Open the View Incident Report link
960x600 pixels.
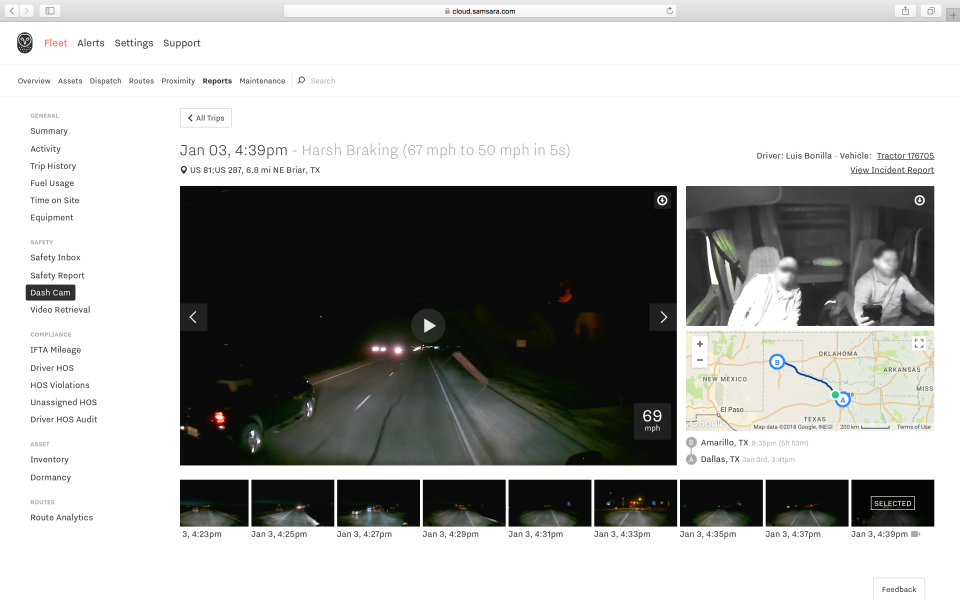[x=891, y=169]
